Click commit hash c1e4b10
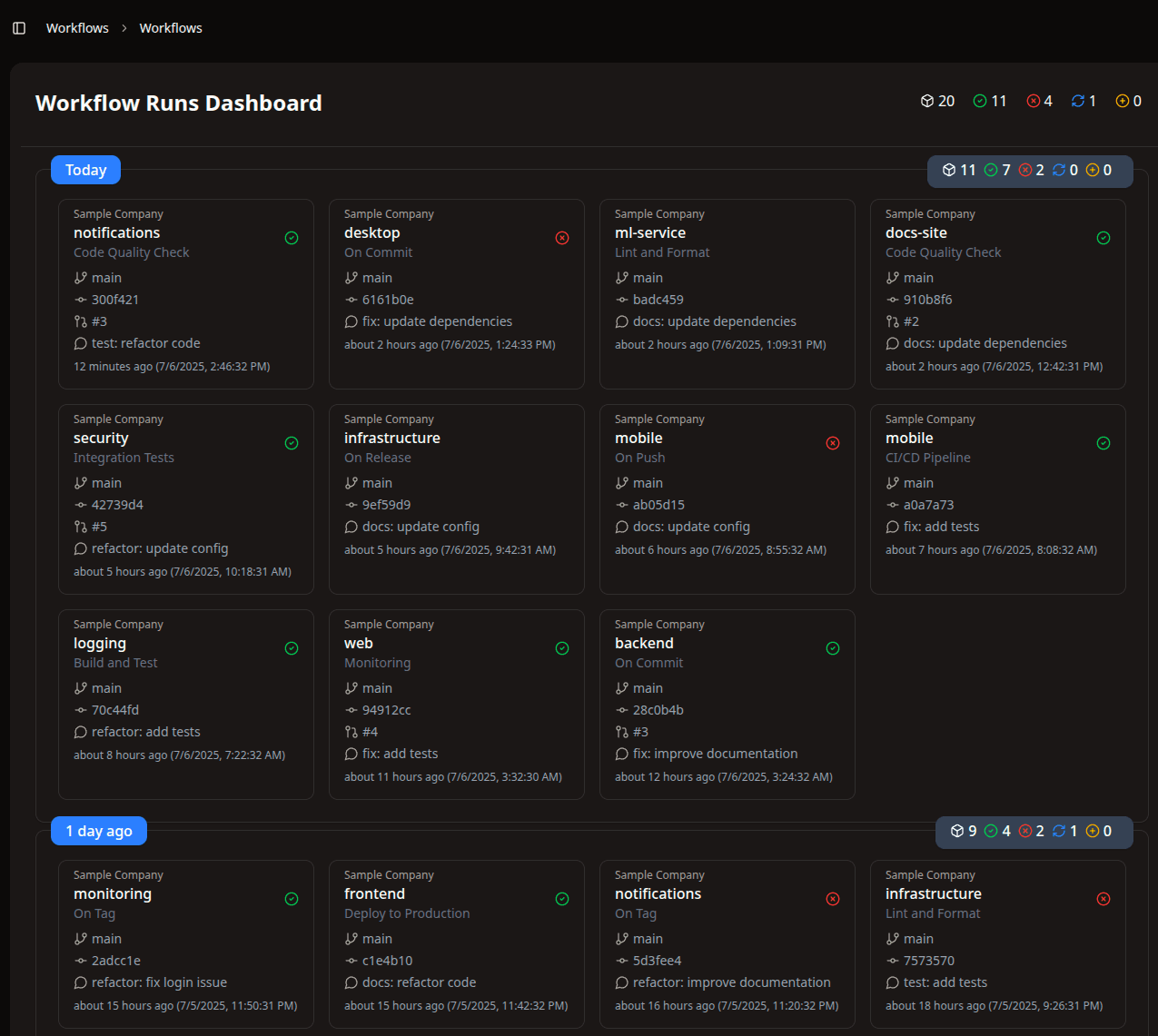The height and width of the screenshot is (1036, 1158). click(387, 961)
